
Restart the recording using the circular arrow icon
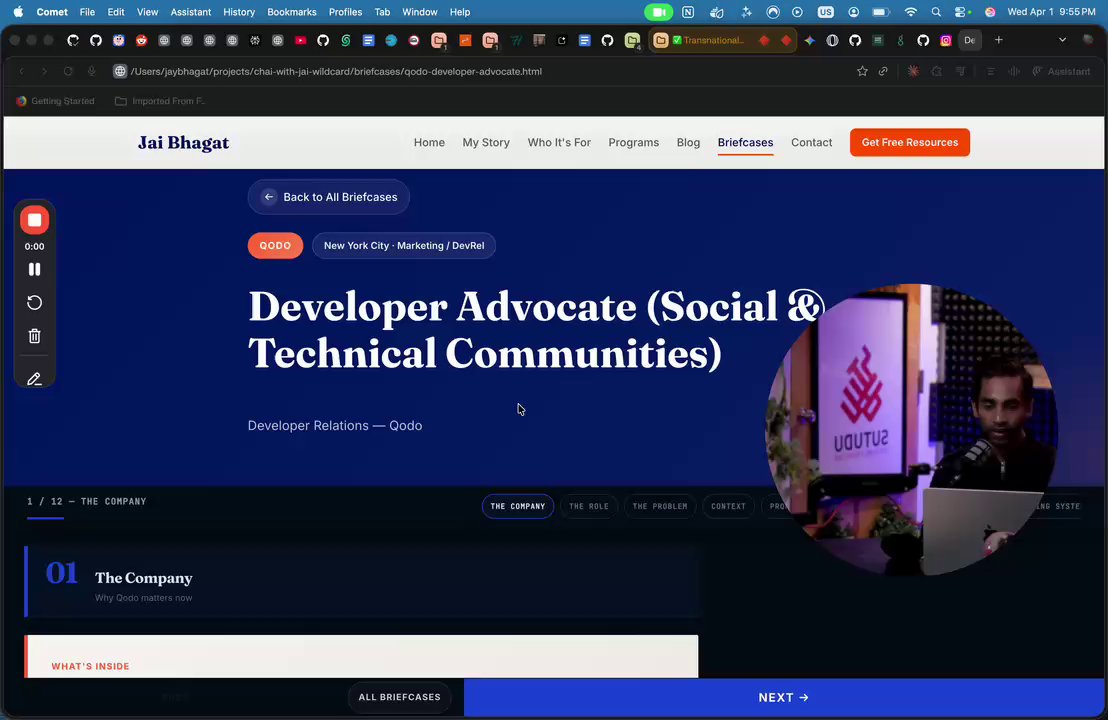click(x=34, y=302)
